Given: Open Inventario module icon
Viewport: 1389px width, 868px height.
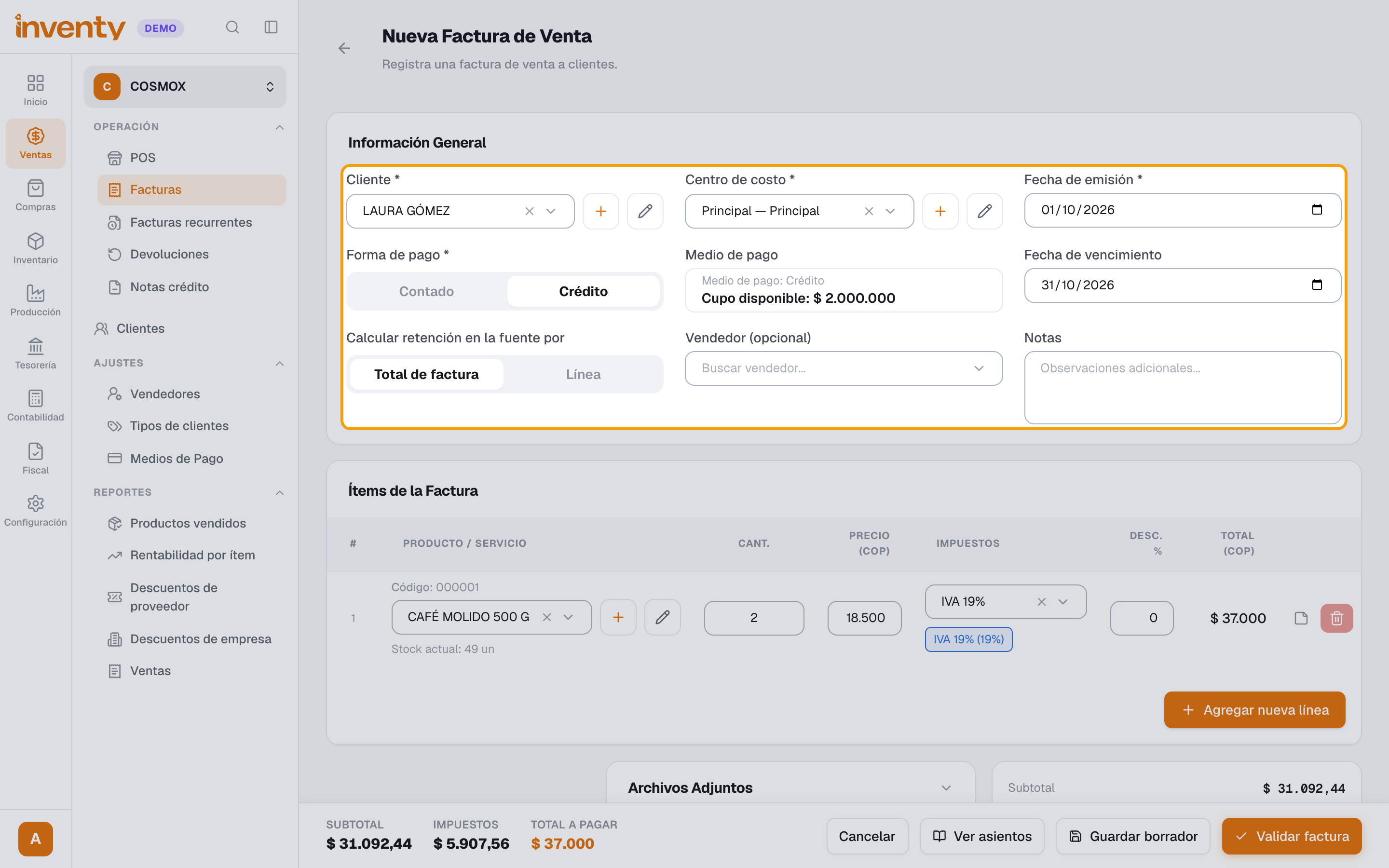Looking at the screenshot, I should 36,248.
